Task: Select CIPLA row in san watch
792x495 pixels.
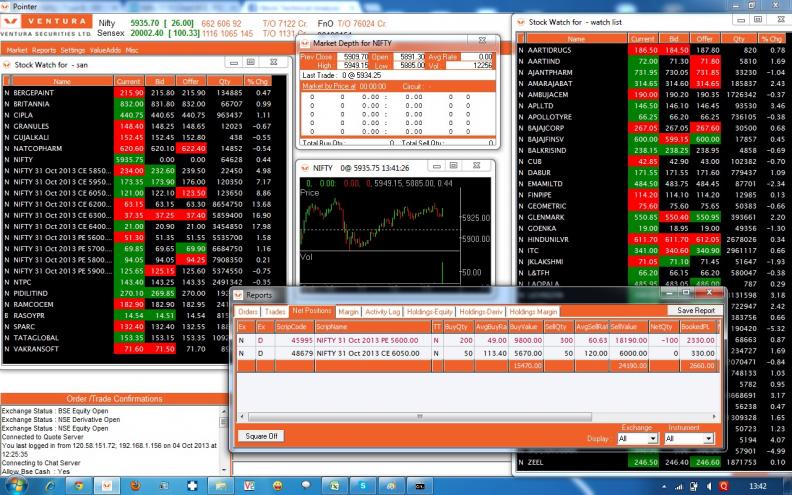Action: pyautogui.click(x=138, y=115)
